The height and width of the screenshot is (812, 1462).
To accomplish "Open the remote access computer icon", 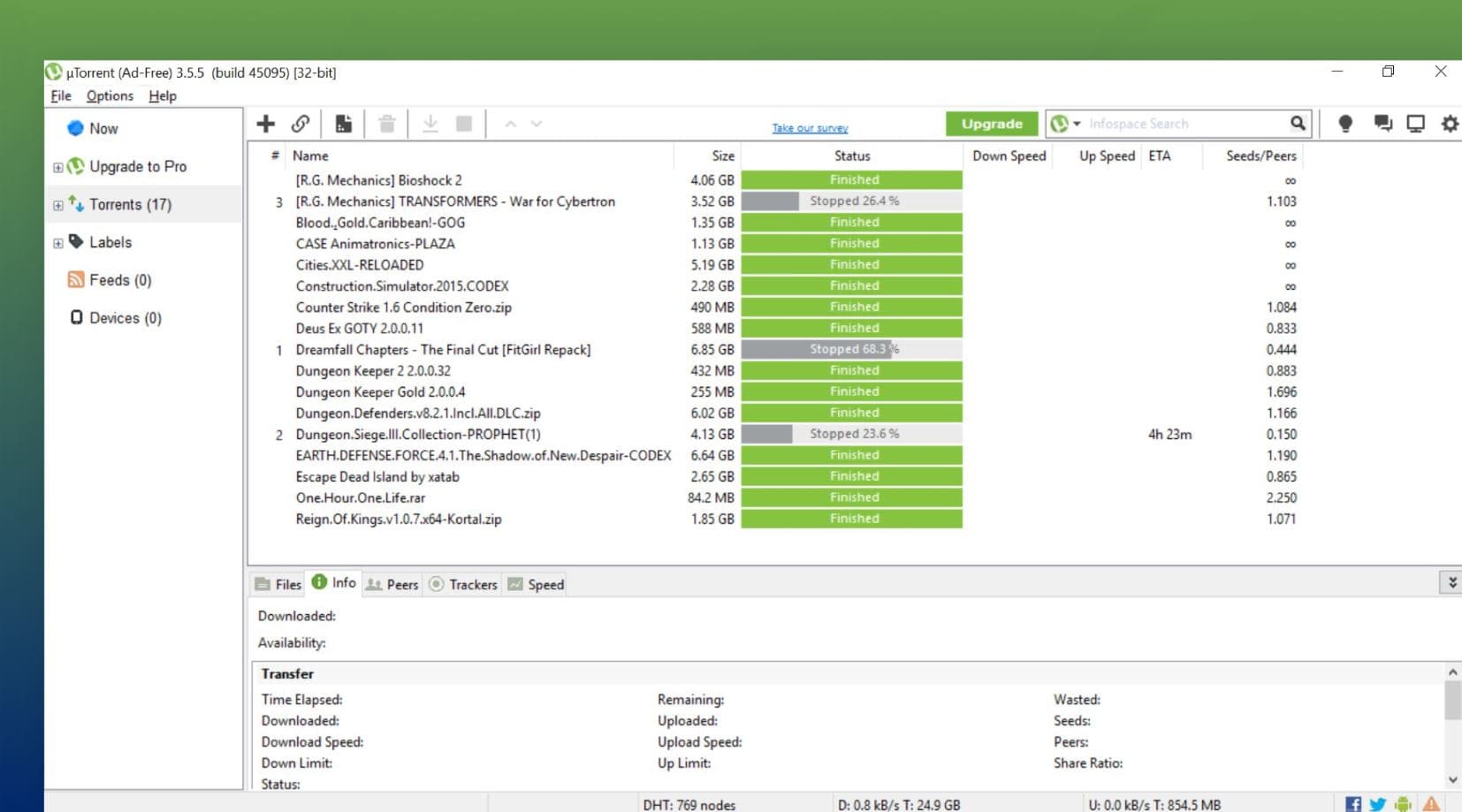I will tap(1415, 124).
